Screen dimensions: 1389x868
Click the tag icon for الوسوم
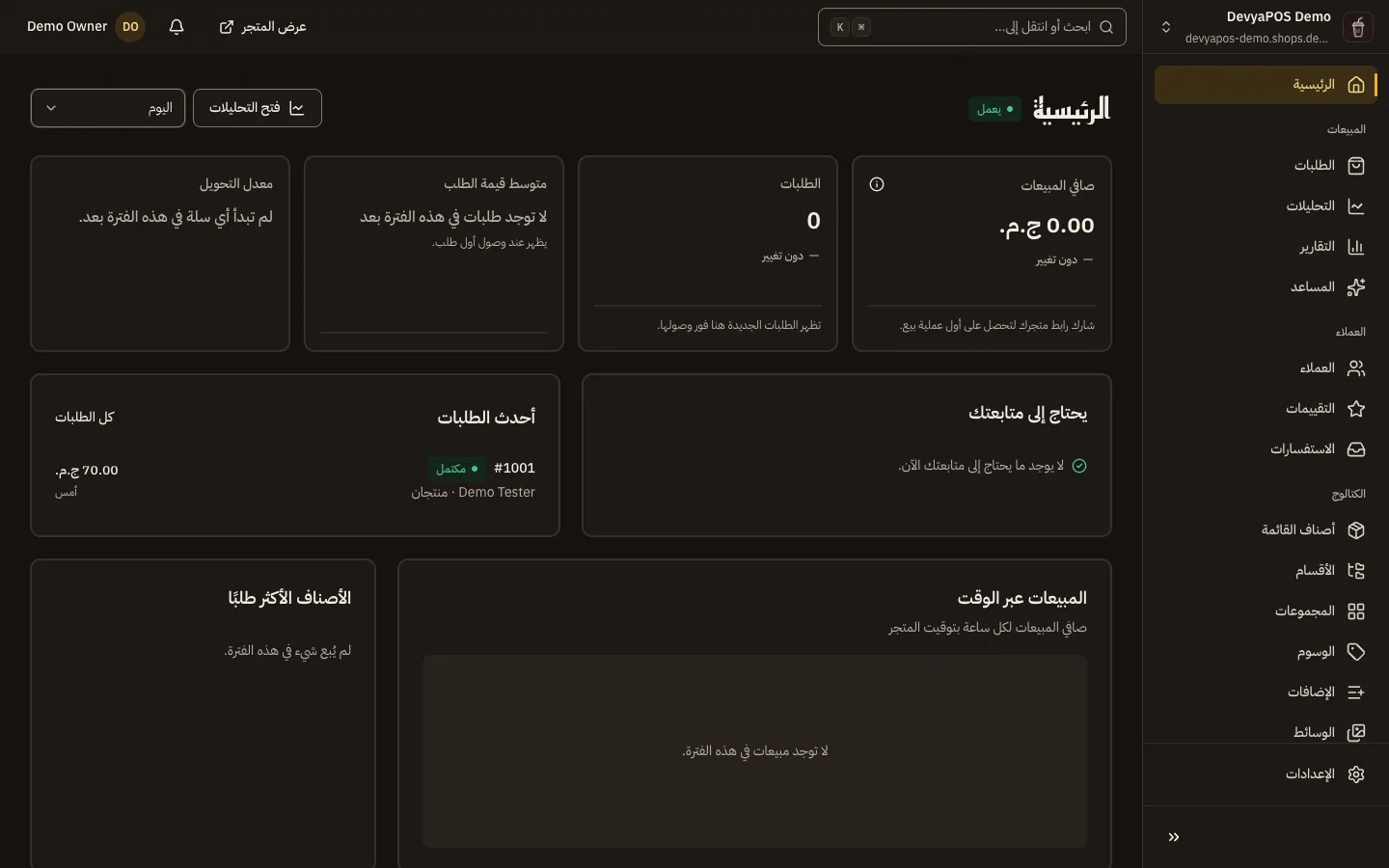coord(1356,652)
